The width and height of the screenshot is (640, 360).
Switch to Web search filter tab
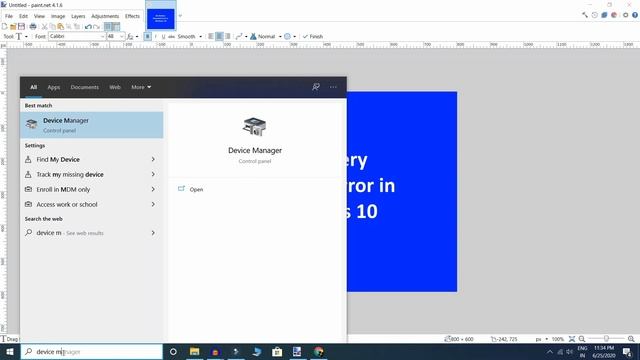115,87
